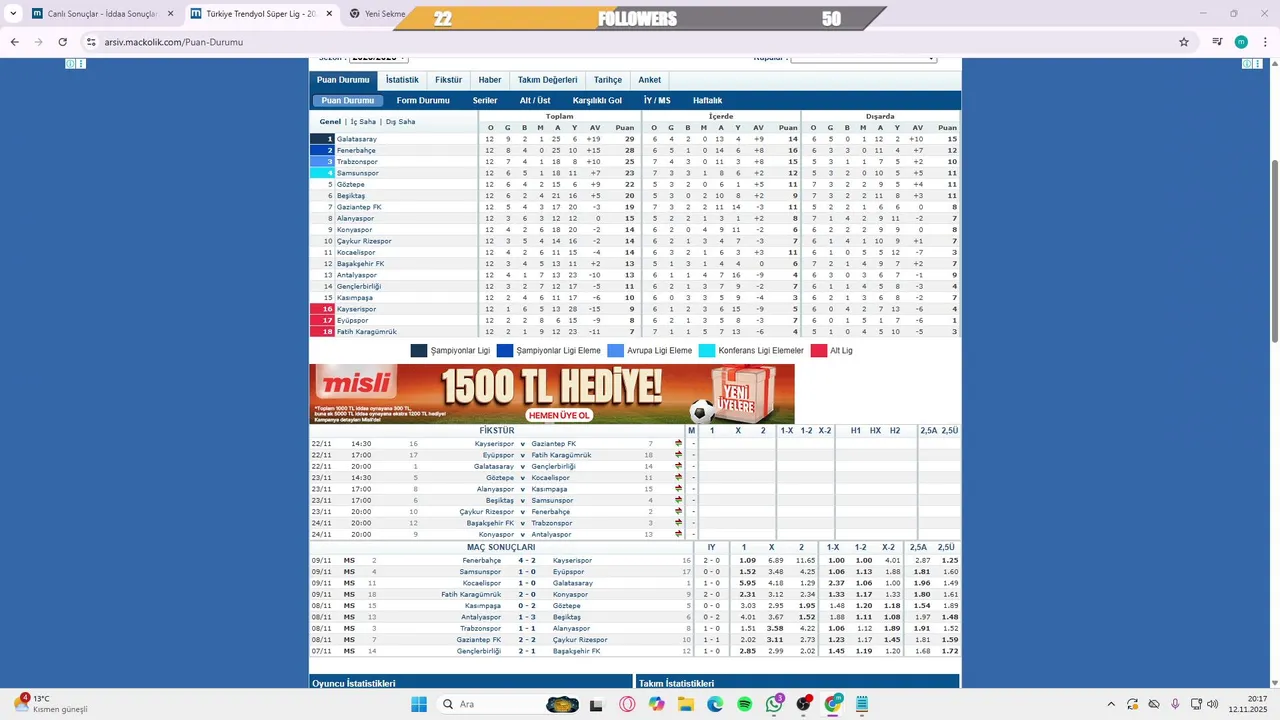Open the İstatistik tab
Viewport: 1280px width, 720px height.
(402, 80)
